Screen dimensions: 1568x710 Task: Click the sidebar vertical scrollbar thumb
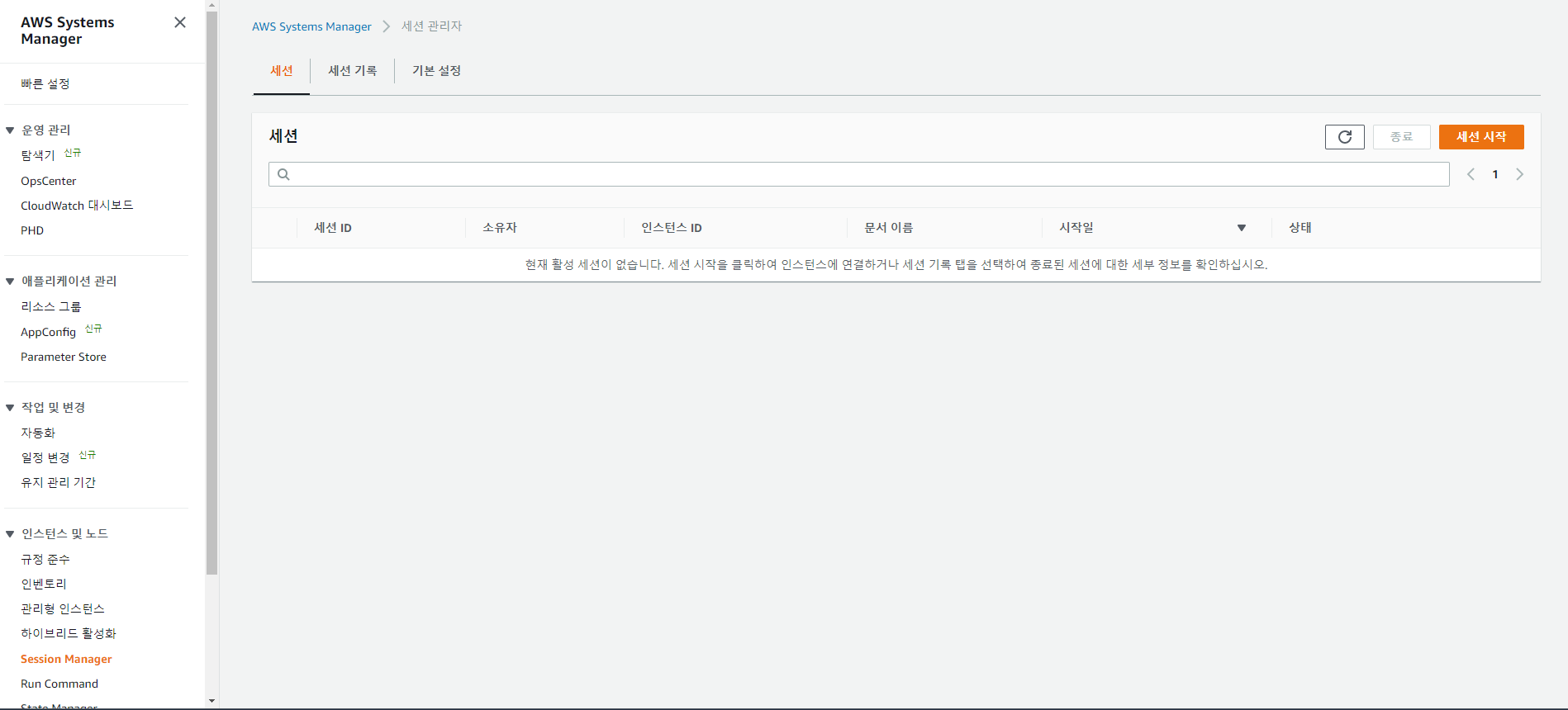(x=212, y=293)
